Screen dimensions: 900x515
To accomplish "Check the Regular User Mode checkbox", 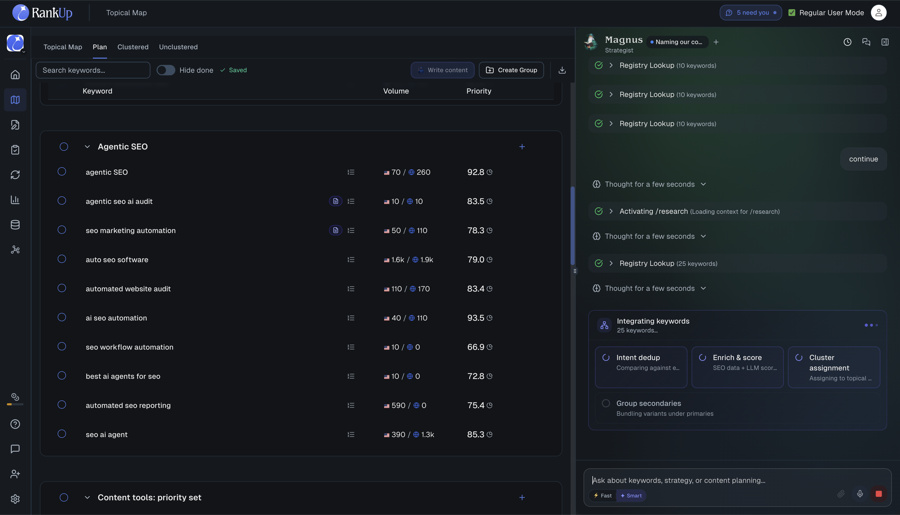I will pyautogui.click(x=792, y=13).
